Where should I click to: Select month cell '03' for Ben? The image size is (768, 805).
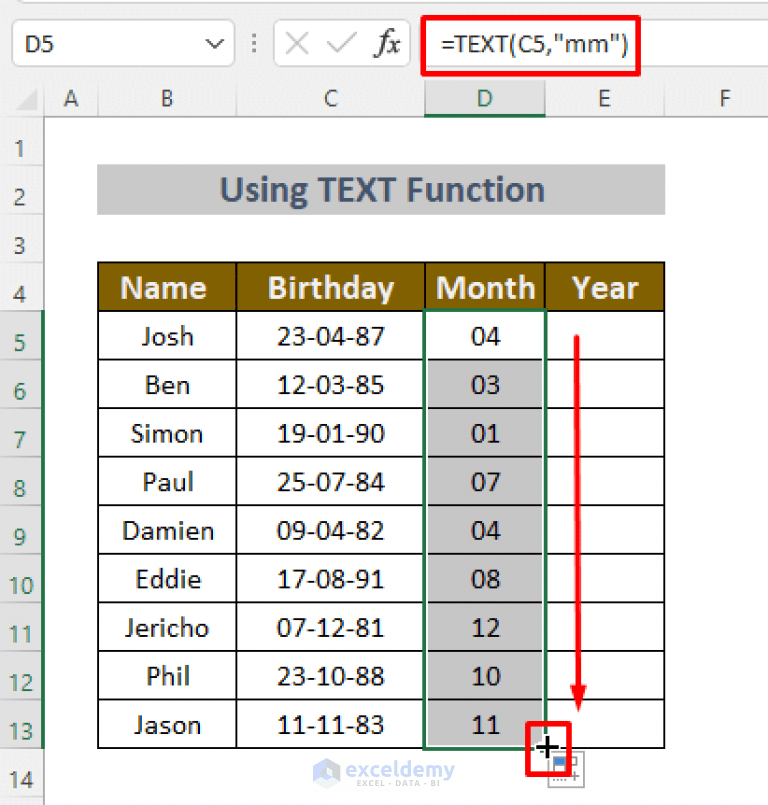tap(485, 385)
